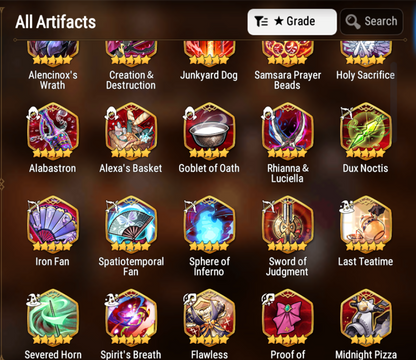Click the Search artifacts field
The height and width of the screenshot is (360, 416).
(x=372, y=22)
